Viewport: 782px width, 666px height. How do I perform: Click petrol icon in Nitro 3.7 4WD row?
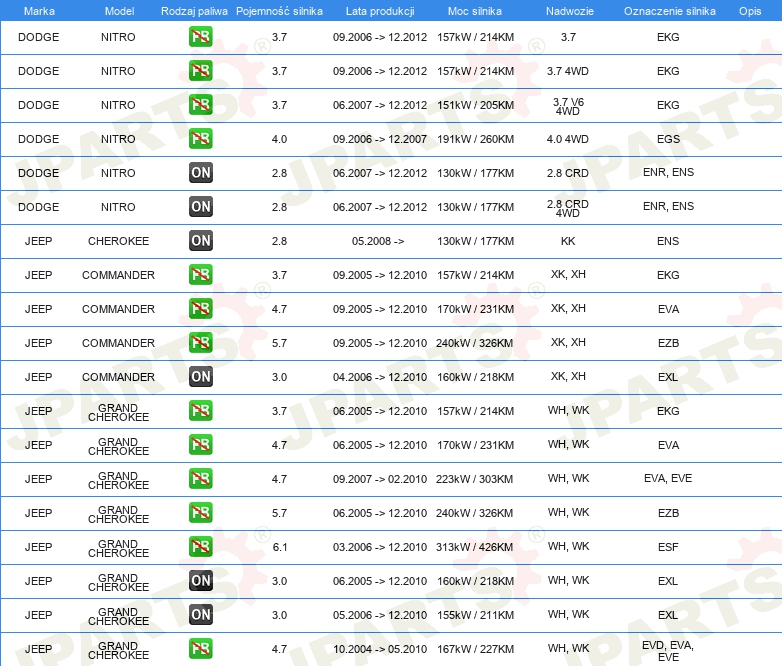point(200,71)
